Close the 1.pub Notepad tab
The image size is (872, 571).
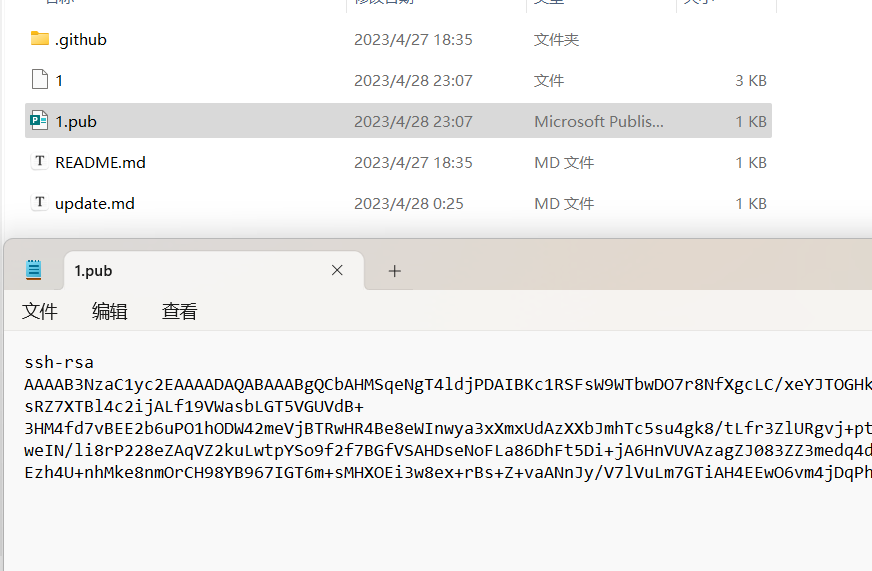(337, 270)
